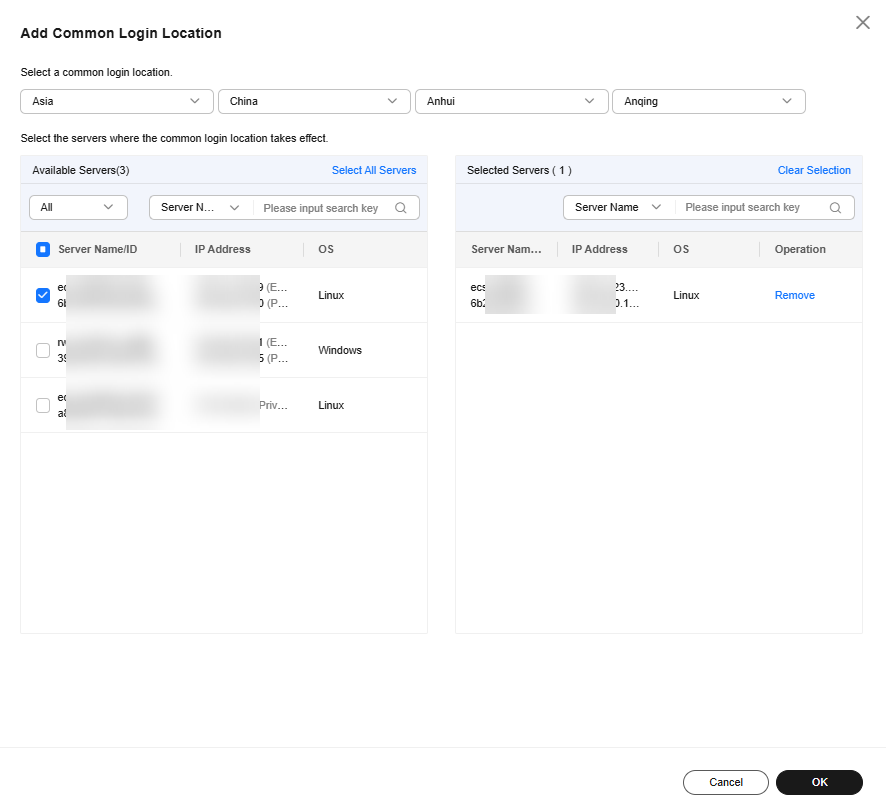This screenshot has width=886, height=808.
Task: Open the Asia continent dropdown
Action: [x=116, y=101]
